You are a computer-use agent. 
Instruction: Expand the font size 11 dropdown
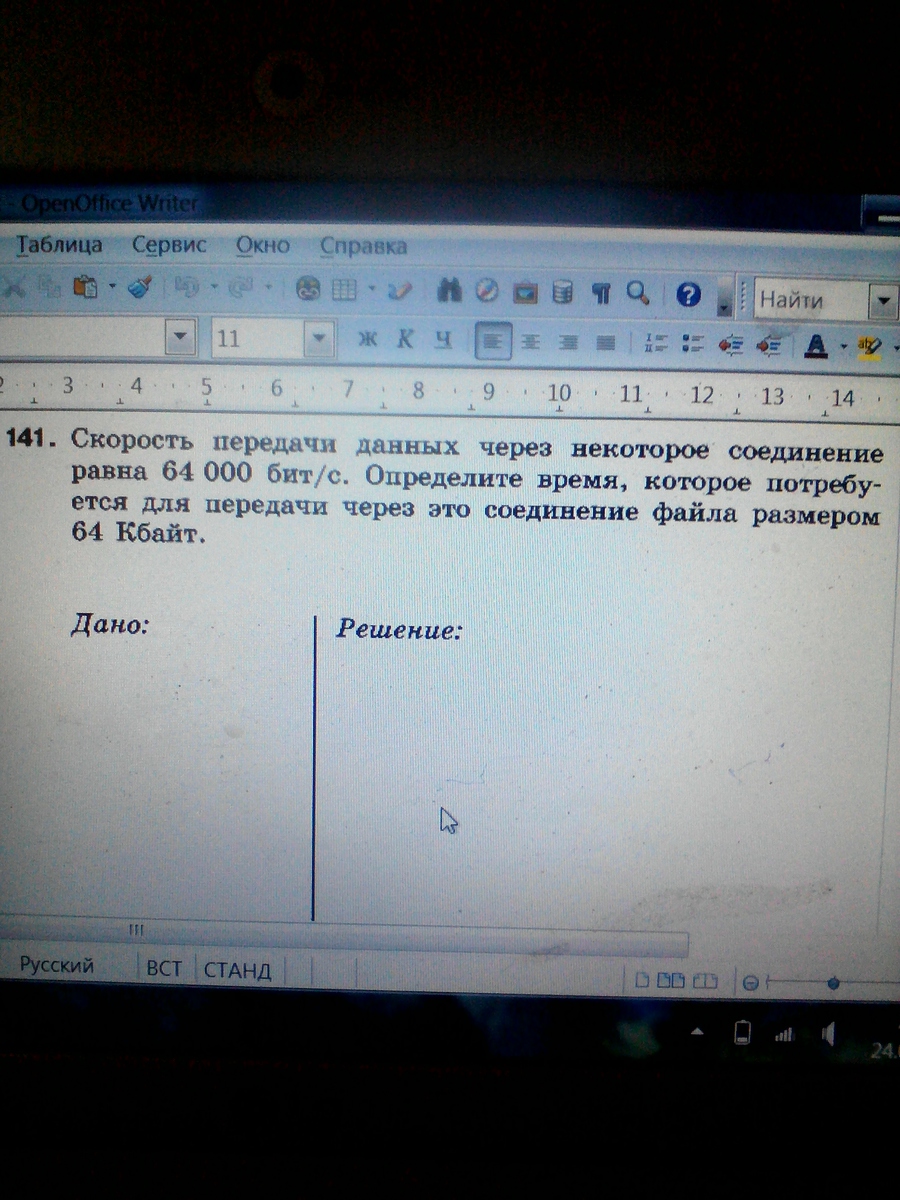pos(319,338)
